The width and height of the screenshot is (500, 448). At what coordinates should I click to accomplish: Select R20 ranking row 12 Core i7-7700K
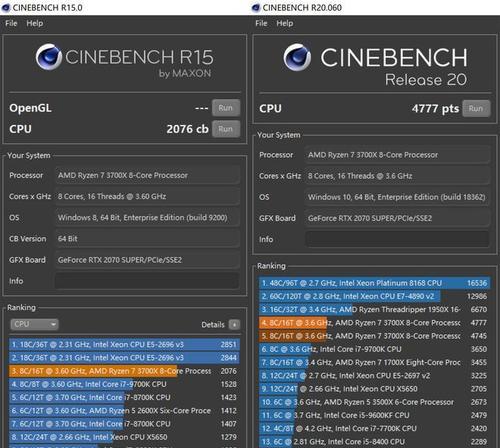pyautogui.click(x=375, y=428)
